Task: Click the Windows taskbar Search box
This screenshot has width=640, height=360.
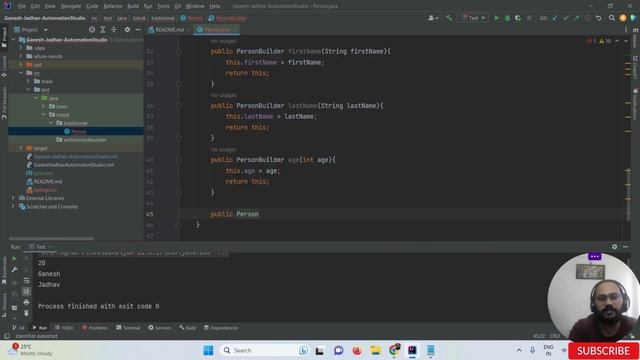Action: click(264, 350)
